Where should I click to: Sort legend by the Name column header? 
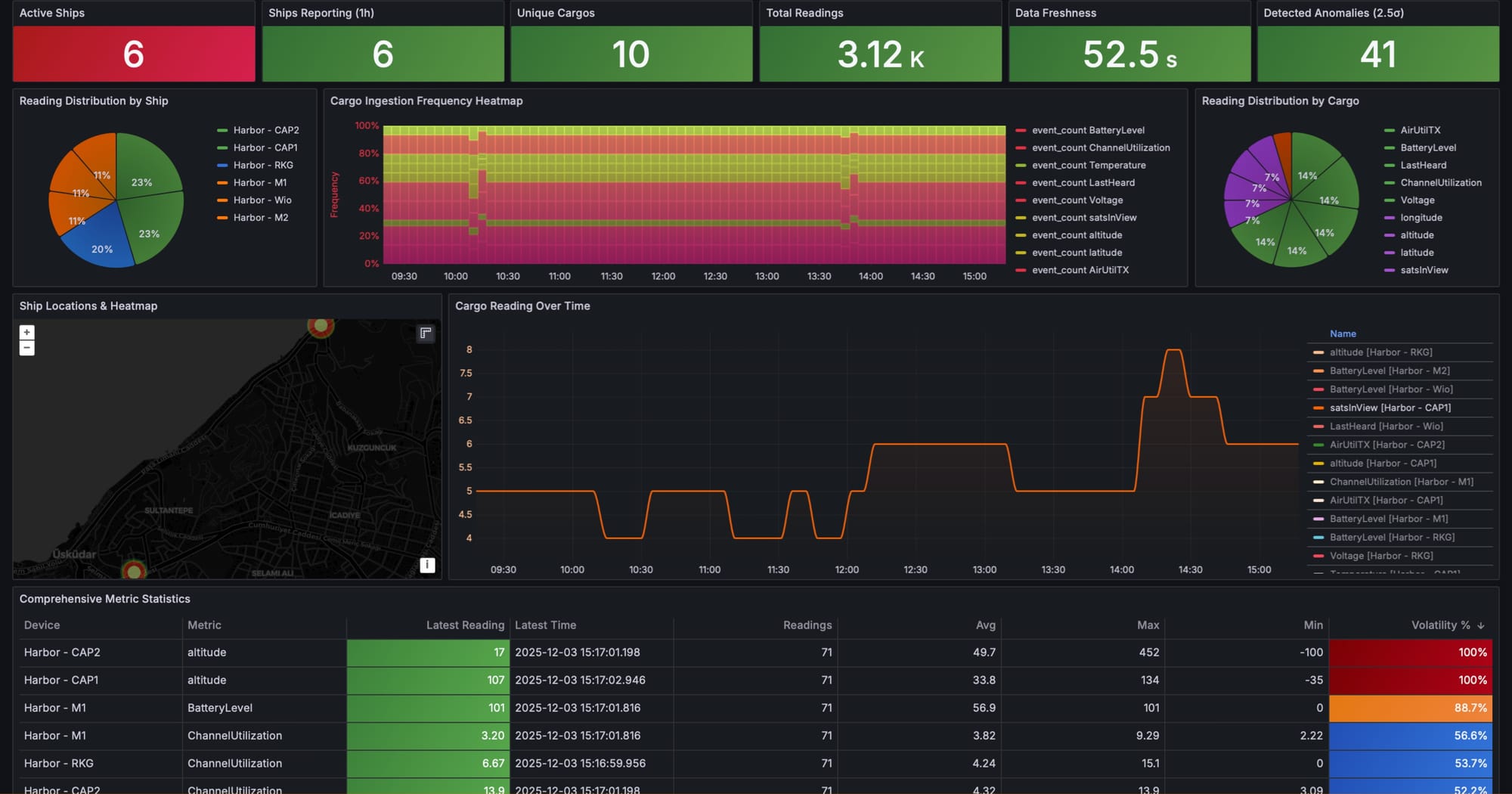[x=1343, y=333]
